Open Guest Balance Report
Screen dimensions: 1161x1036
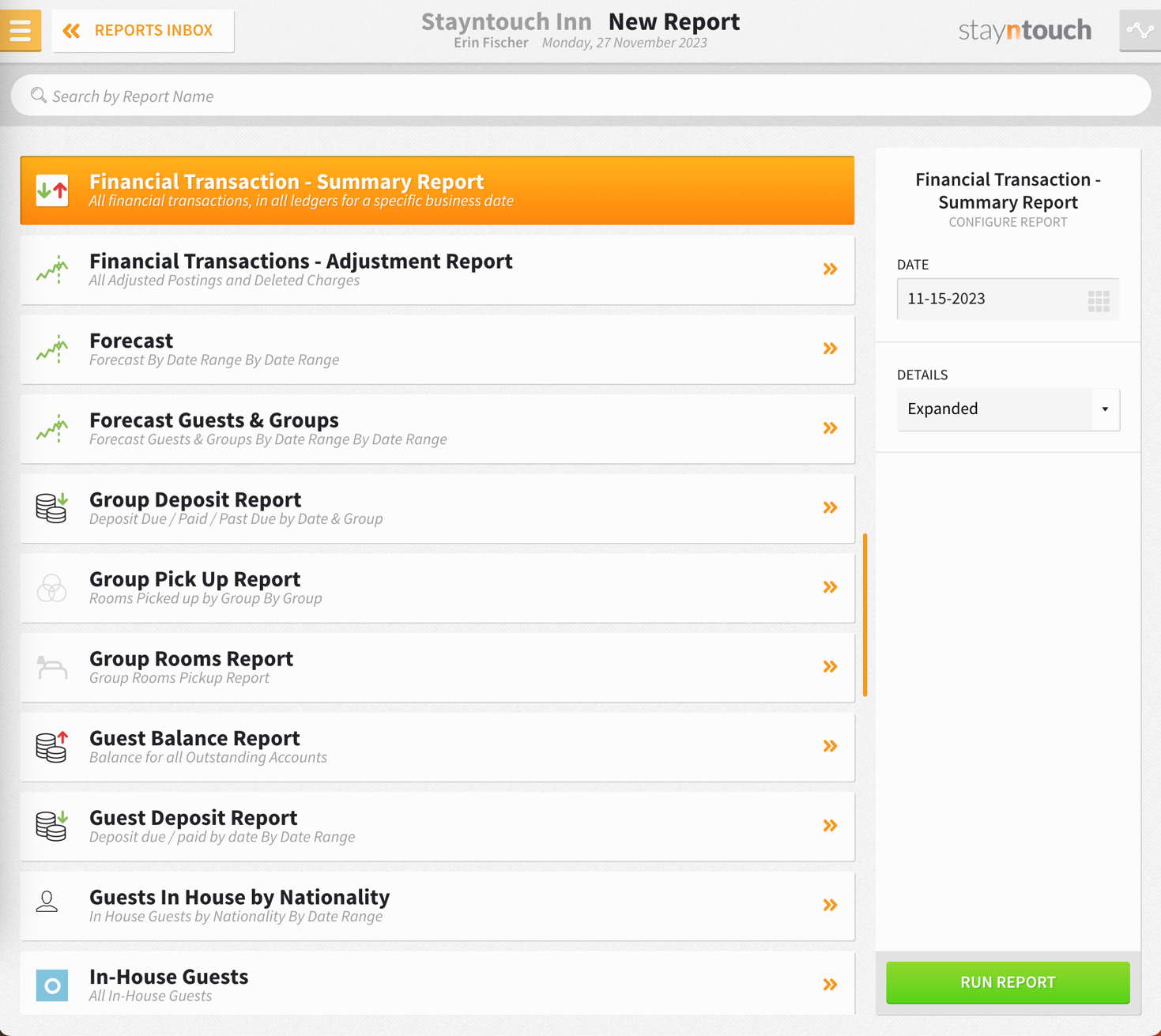(437, 747)
